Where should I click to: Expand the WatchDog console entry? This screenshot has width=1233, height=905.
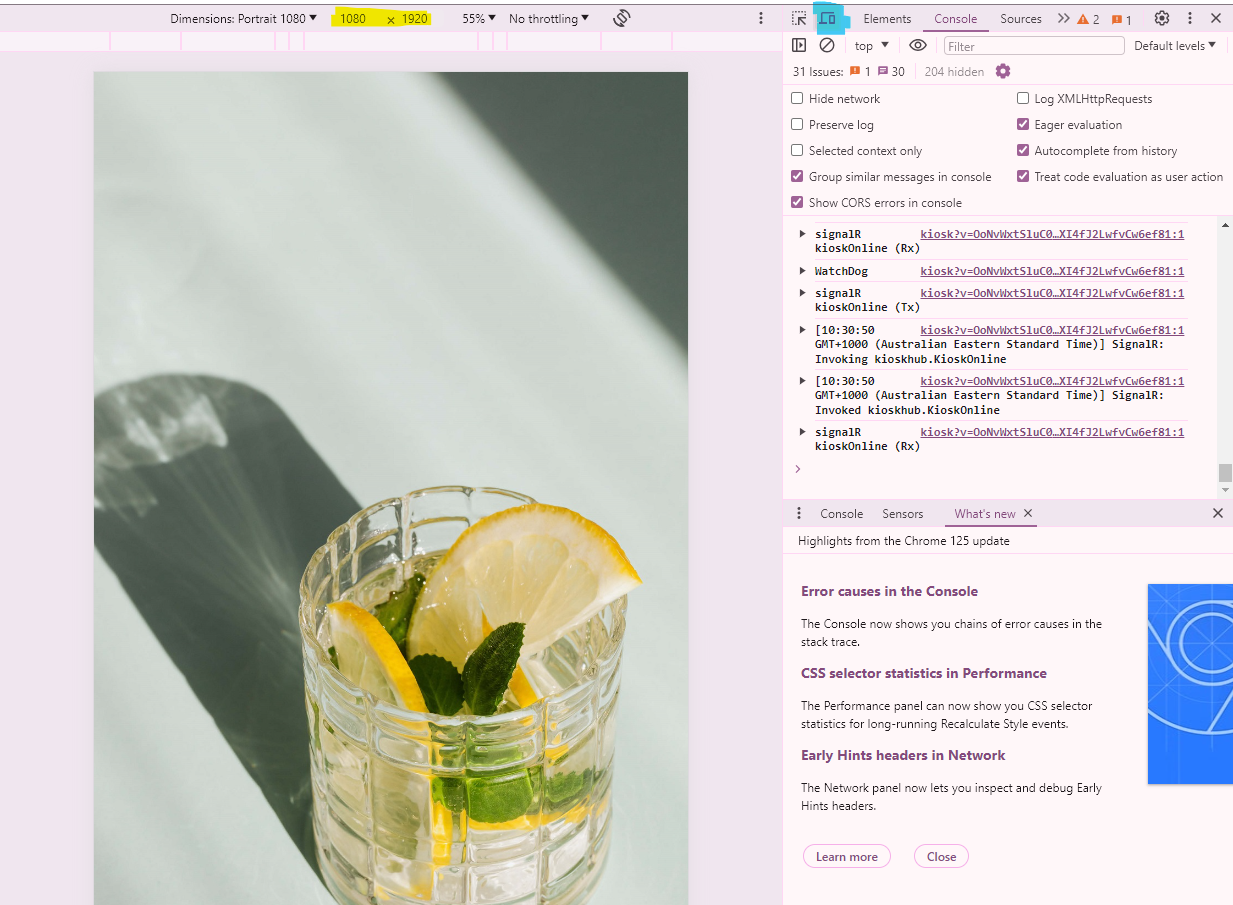pyautogui.click(x=802, y=270)
